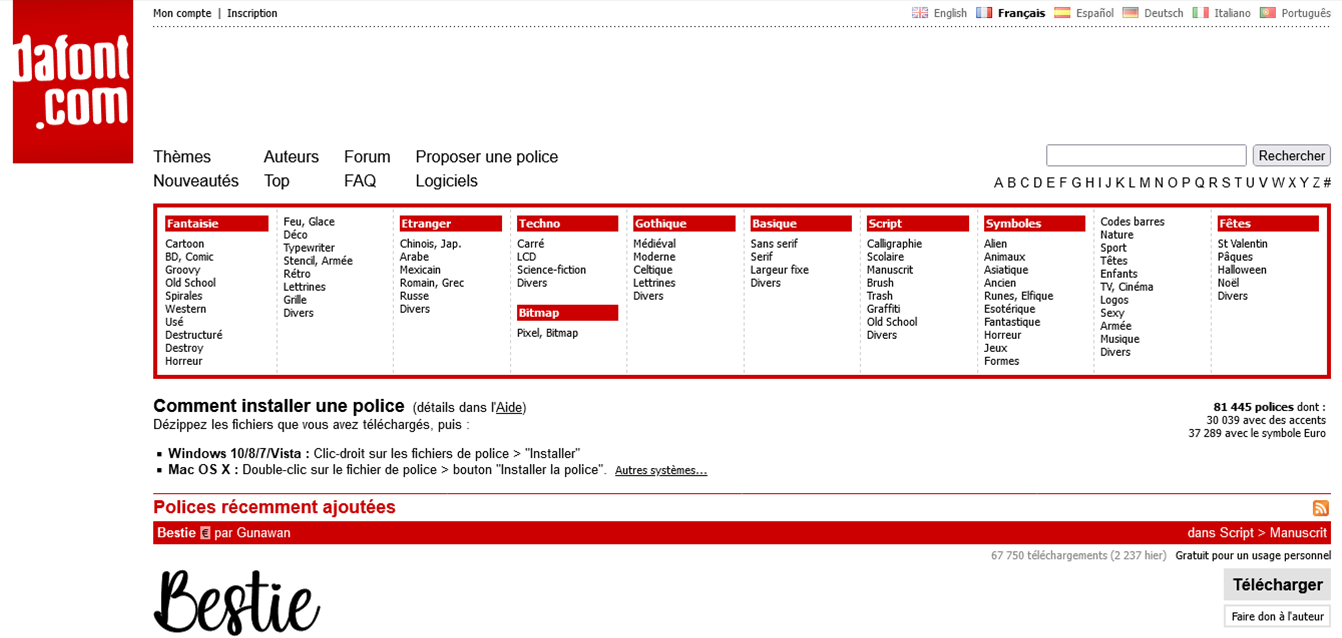Click the Rechercher button
1342x638 pixels.
coord(1291,155)
